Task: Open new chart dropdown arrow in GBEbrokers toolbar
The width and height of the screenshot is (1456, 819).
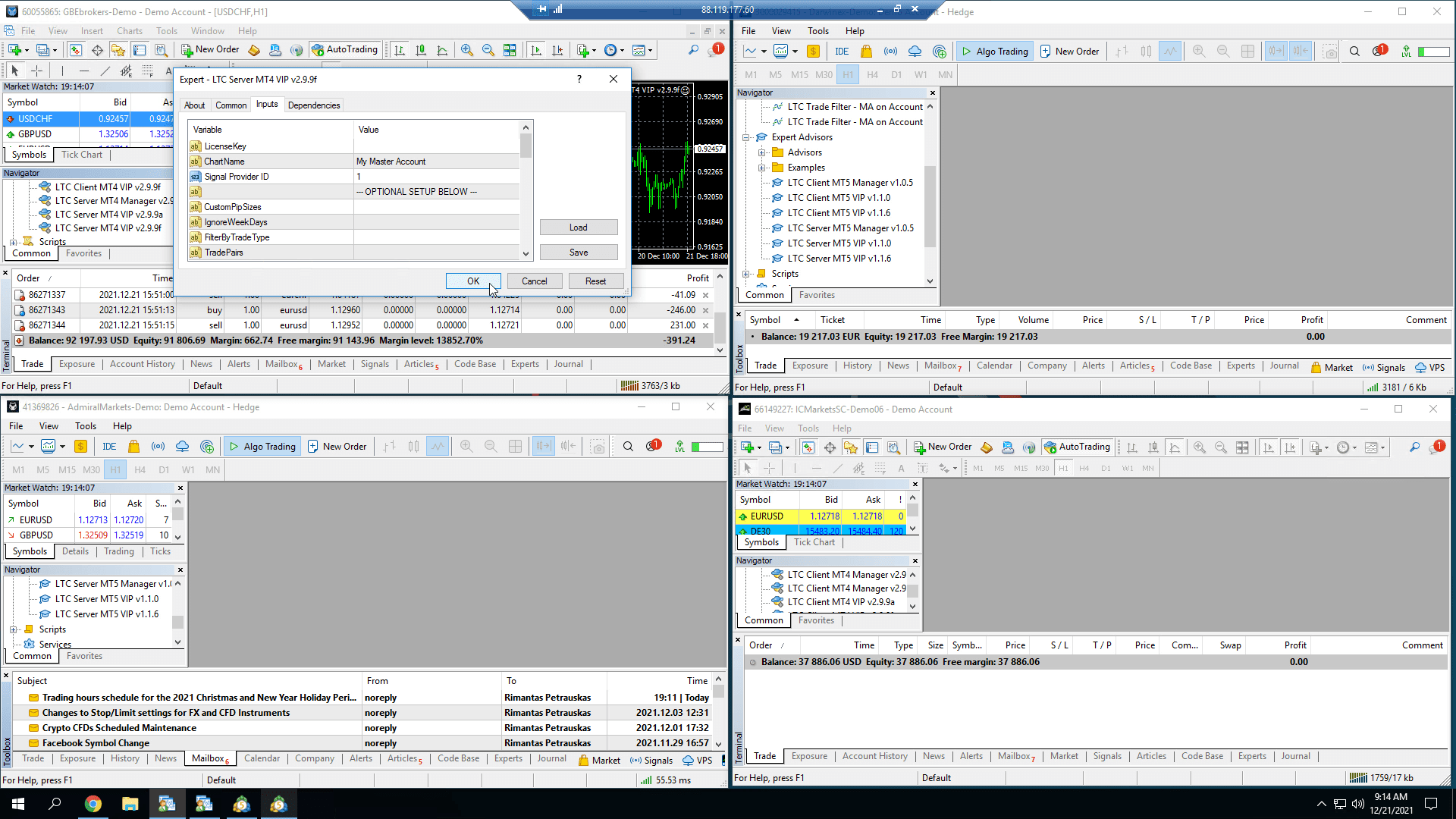Action: pos(27,50)
